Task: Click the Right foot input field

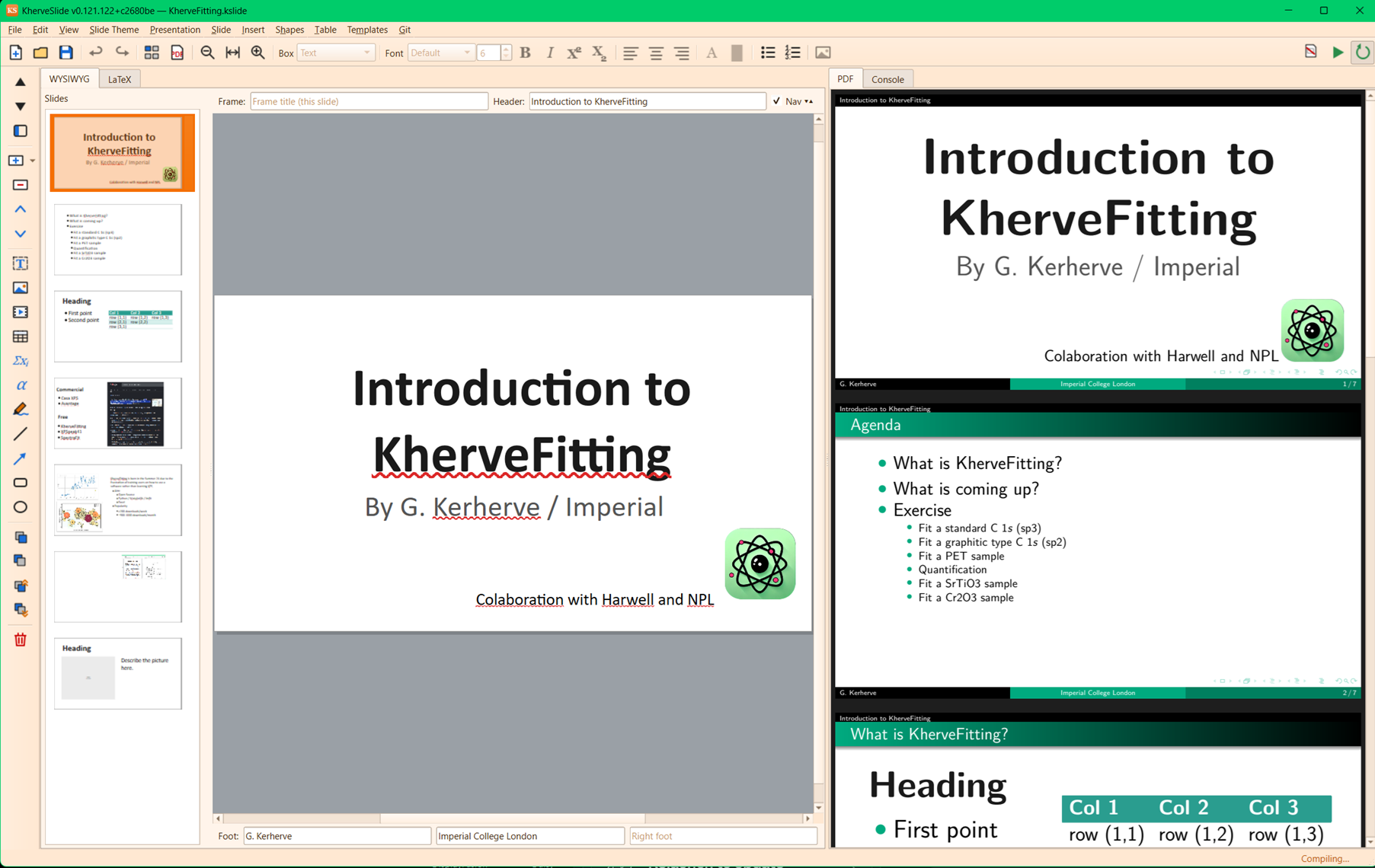Action: click(723, 836)
